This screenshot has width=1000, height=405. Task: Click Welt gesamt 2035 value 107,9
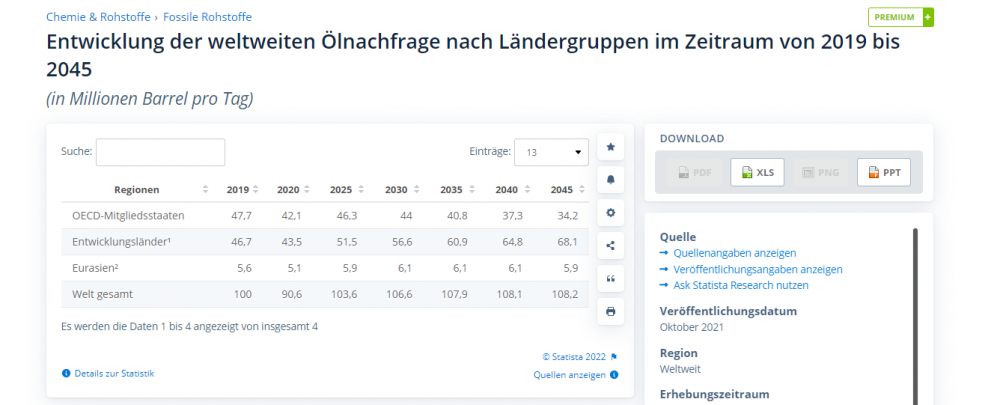pyautogui.click(x=454, y=294)
